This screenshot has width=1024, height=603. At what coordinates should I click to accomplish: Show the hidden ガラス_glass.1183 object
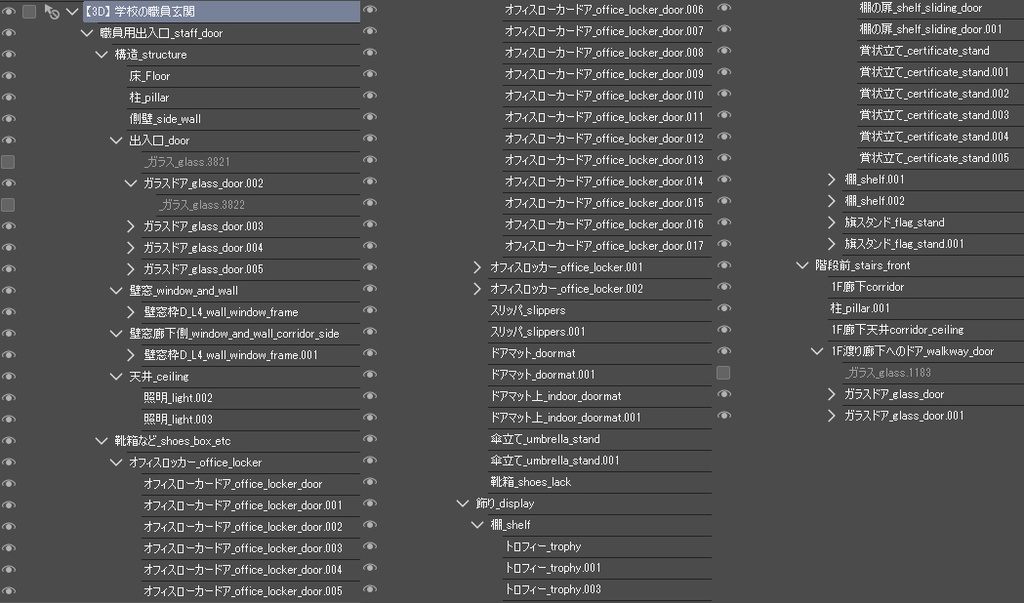[x=724, y=372]
